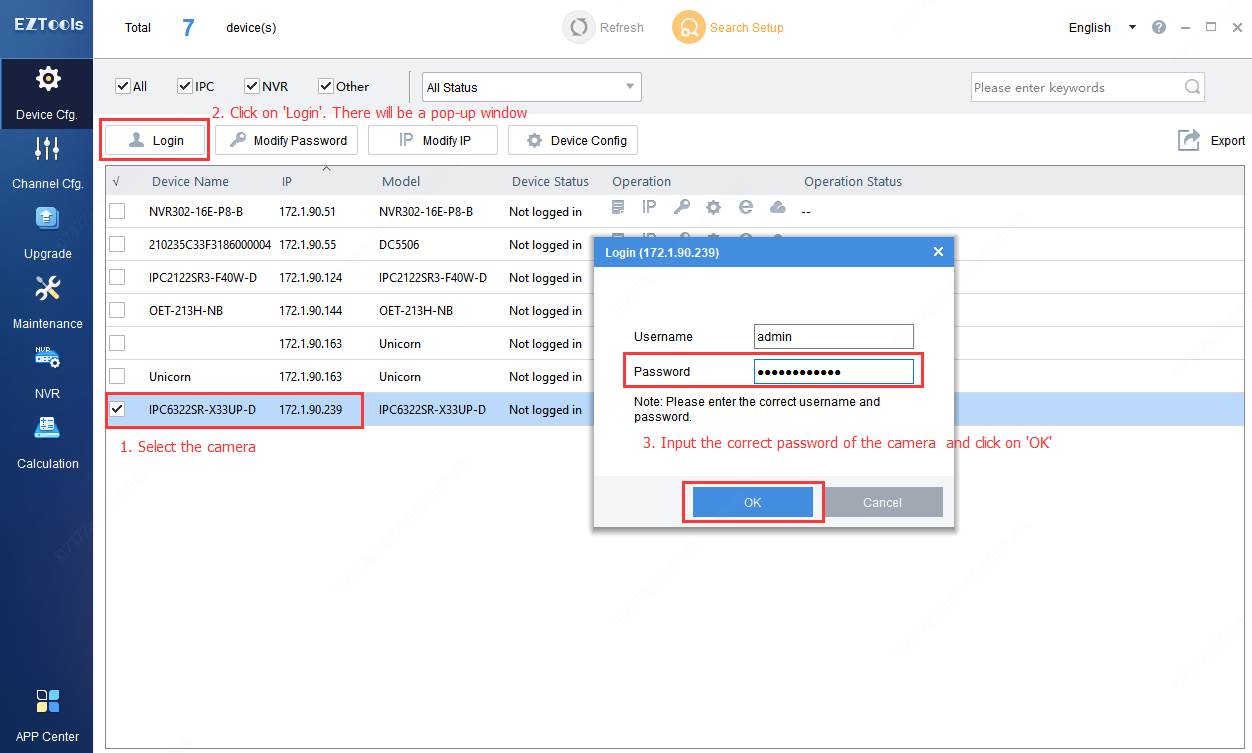Click the Refresh icon at top

578,28
